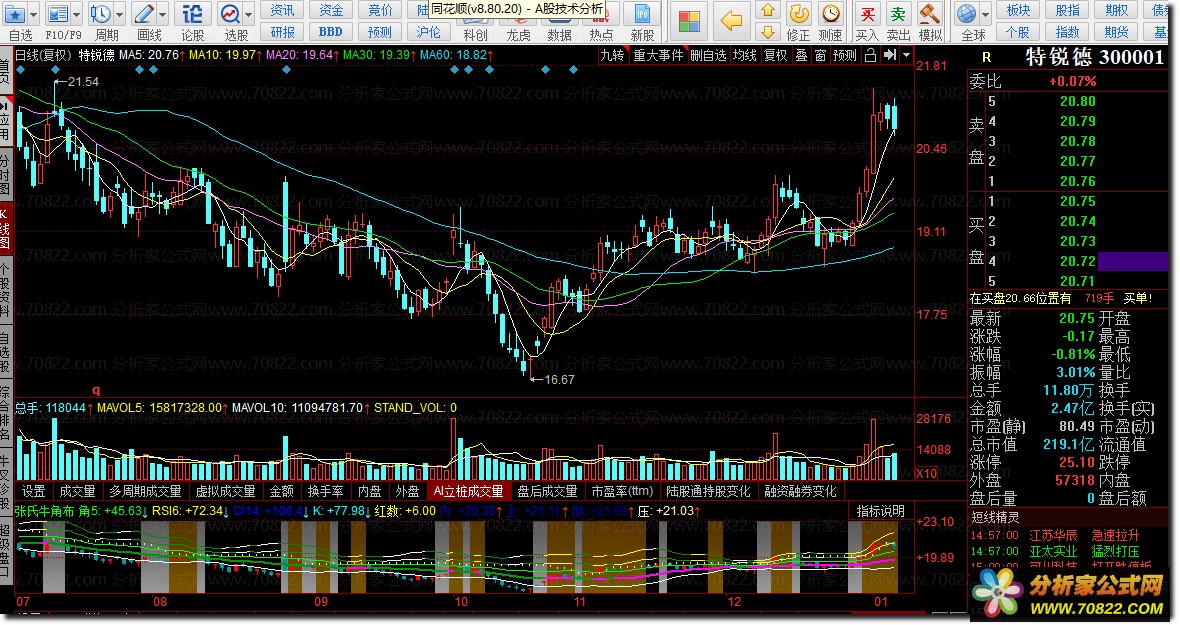The width and height of the screenshot is (1180, 625).
Task: Switch to 虚拟成交量 tab
Action: (225, 491)
